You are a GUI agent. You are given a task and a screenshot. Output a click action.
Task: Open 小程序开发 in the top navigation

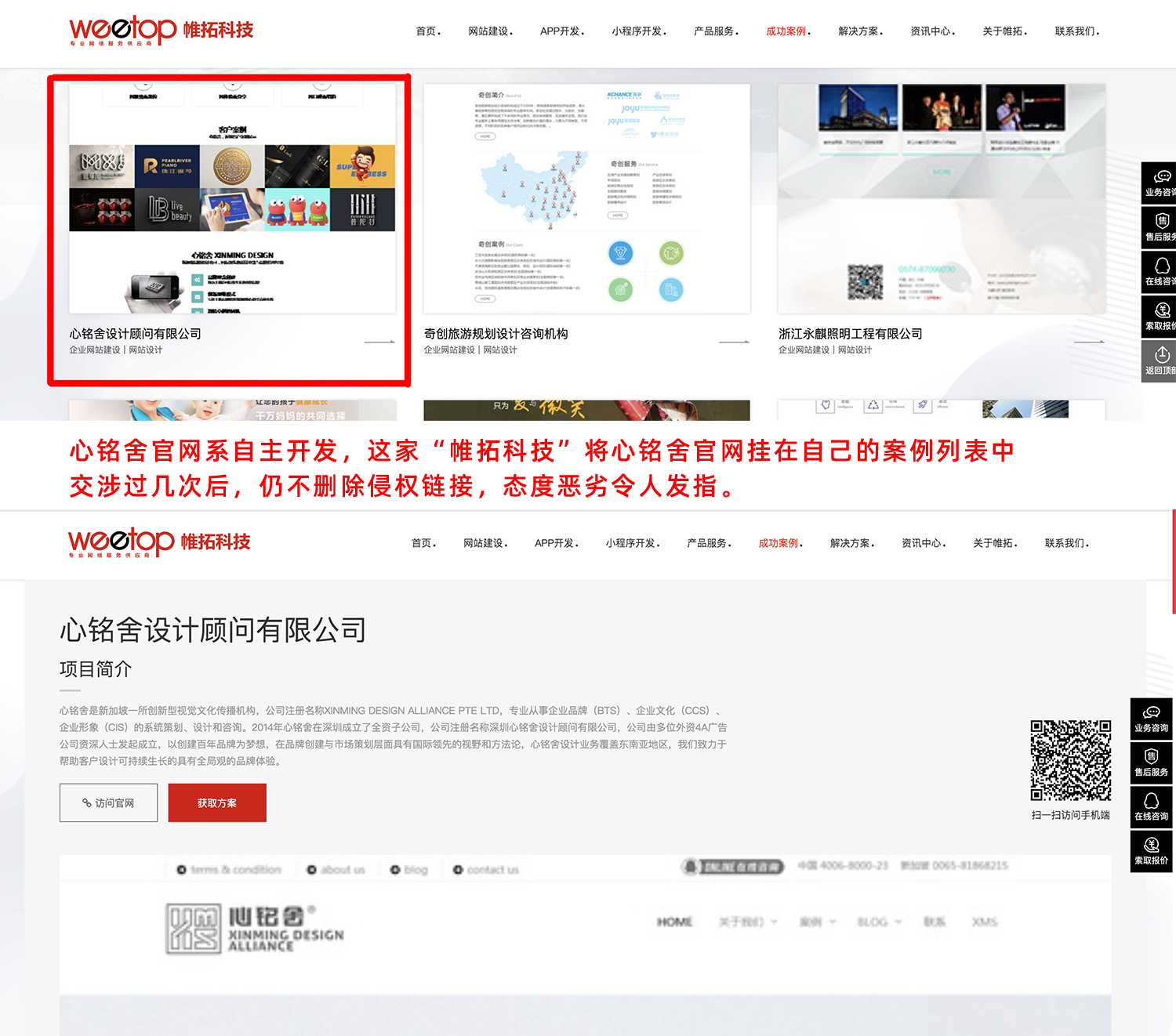(x=638, y=31)
